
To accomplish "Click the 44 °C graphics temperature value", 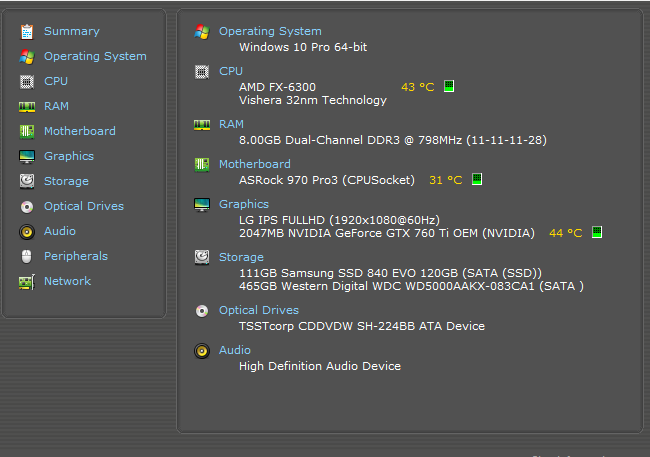I will point(565,233).
